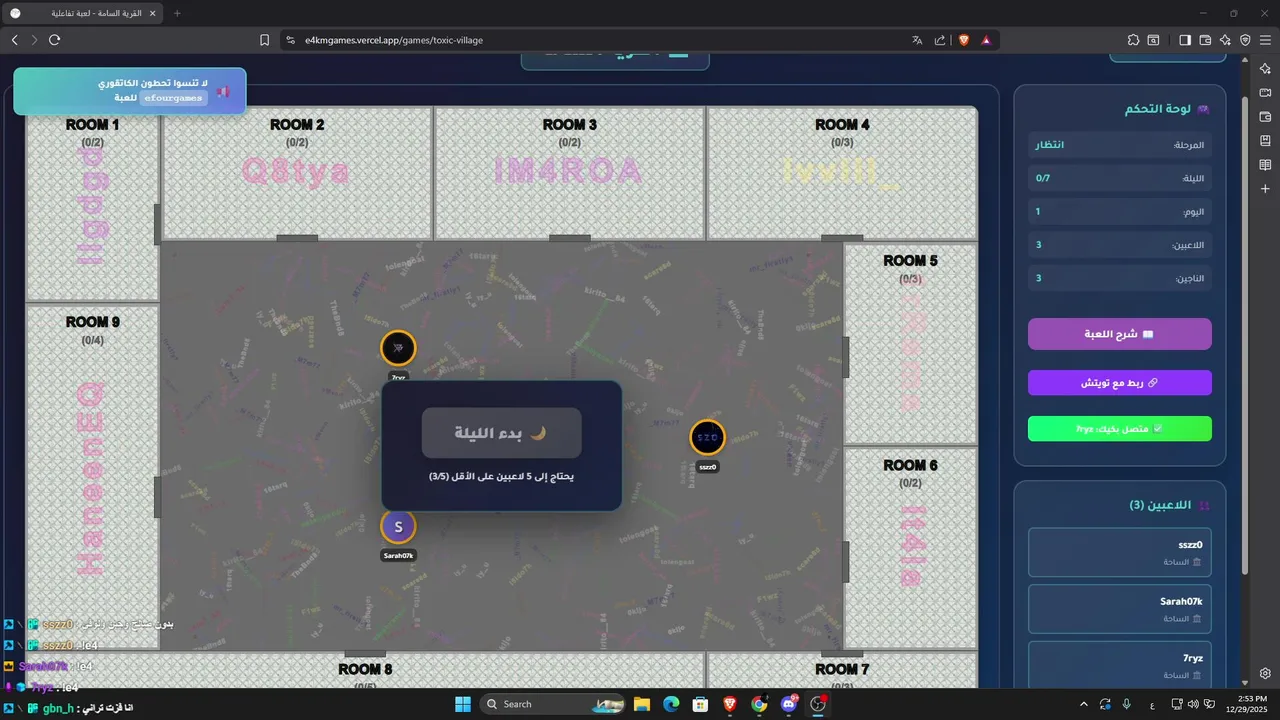Click the انتظار phase status value

tap(1049, 145)
